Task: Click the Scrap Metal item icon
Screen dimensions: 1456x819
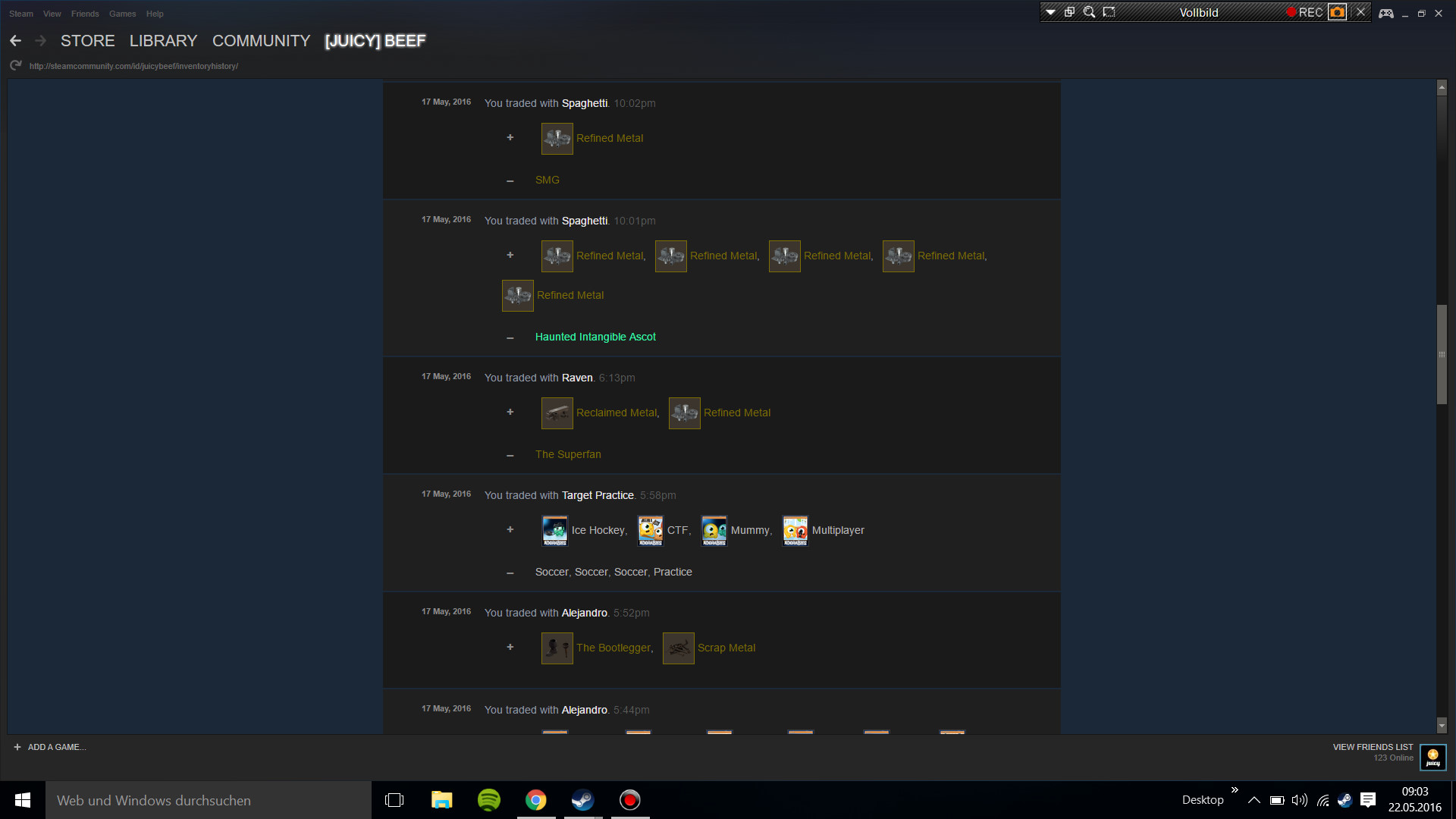Action: (x=678, y=648)
